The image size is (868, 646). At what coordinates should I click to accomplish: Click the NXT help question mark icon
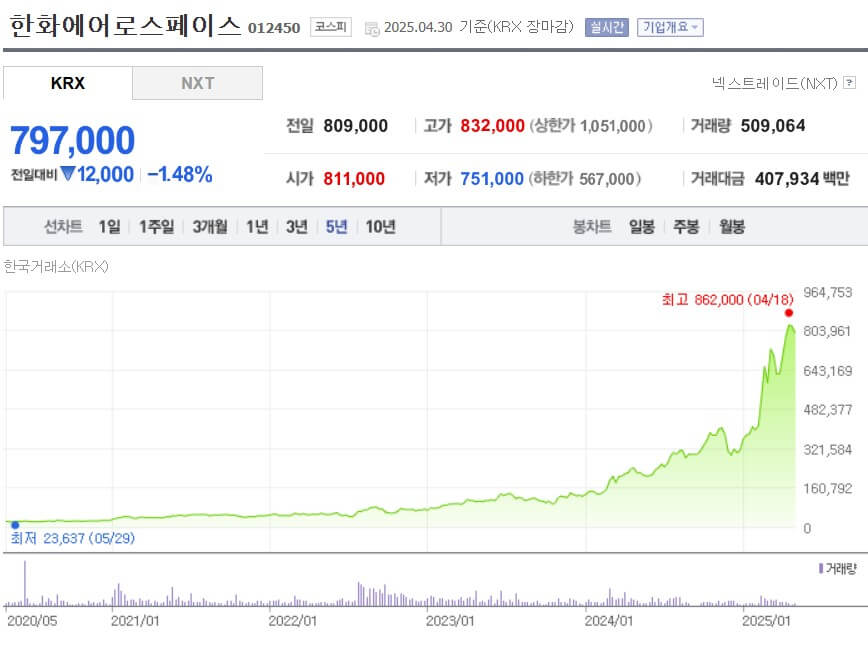coord(851,84)
